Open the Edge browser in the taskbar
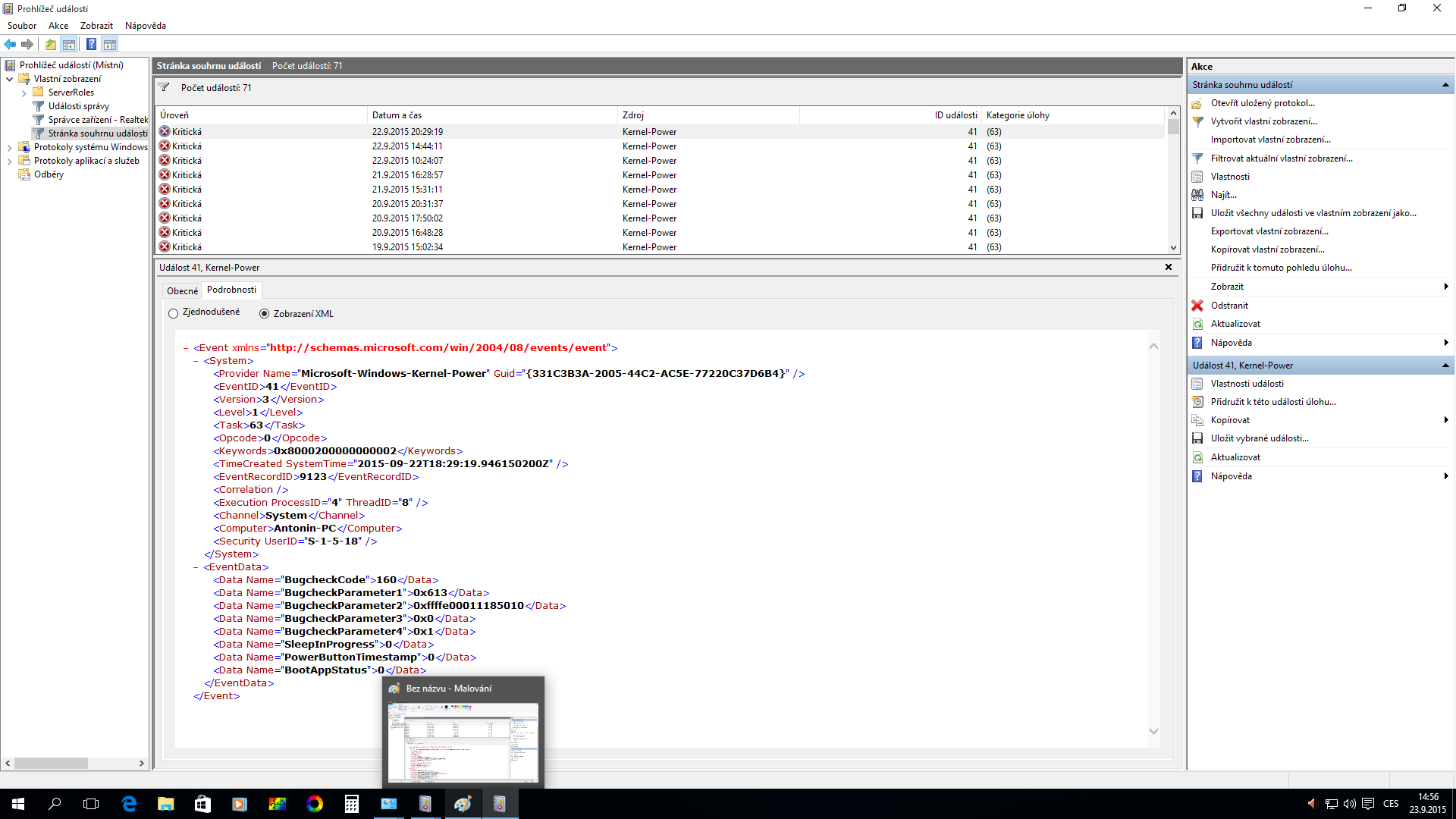 click(129, 804)
